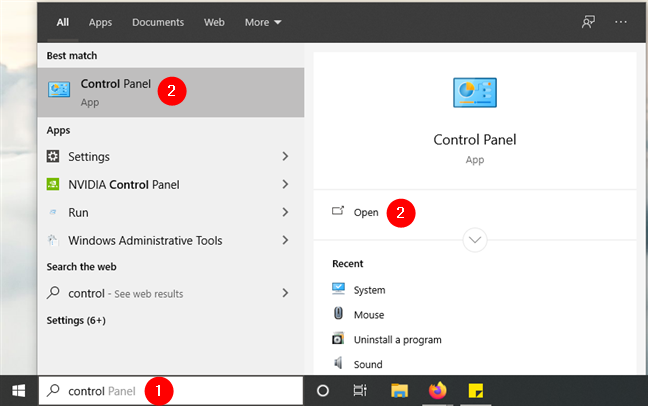Expand more actions chevron under Open

click(x=475, y=240)
